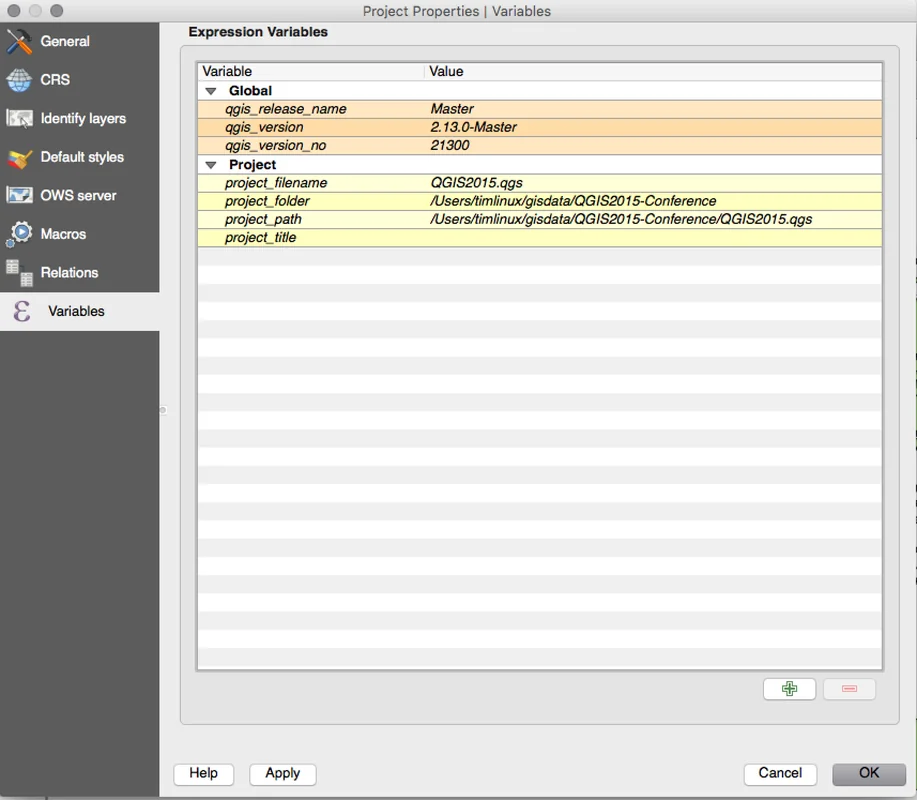Screen dimensions: 917x800
Task: Add a new variable with green plus button
Action: click(789, 689)
